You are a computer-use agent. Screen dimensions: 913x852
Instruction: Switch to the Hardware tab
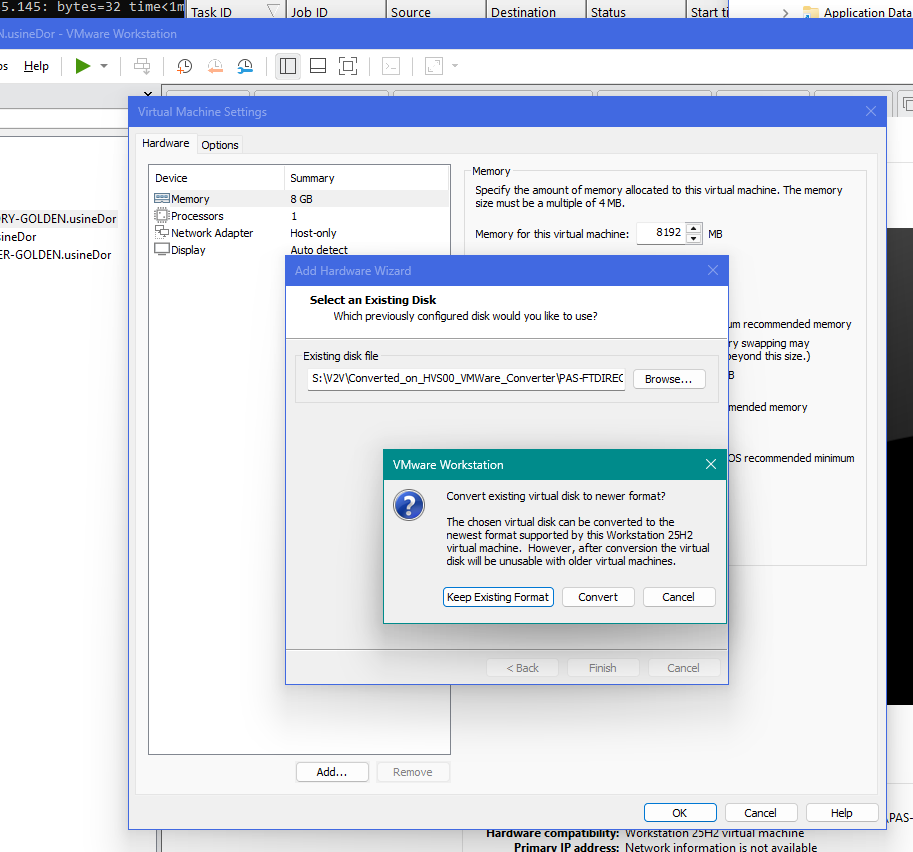coord(165,143)
